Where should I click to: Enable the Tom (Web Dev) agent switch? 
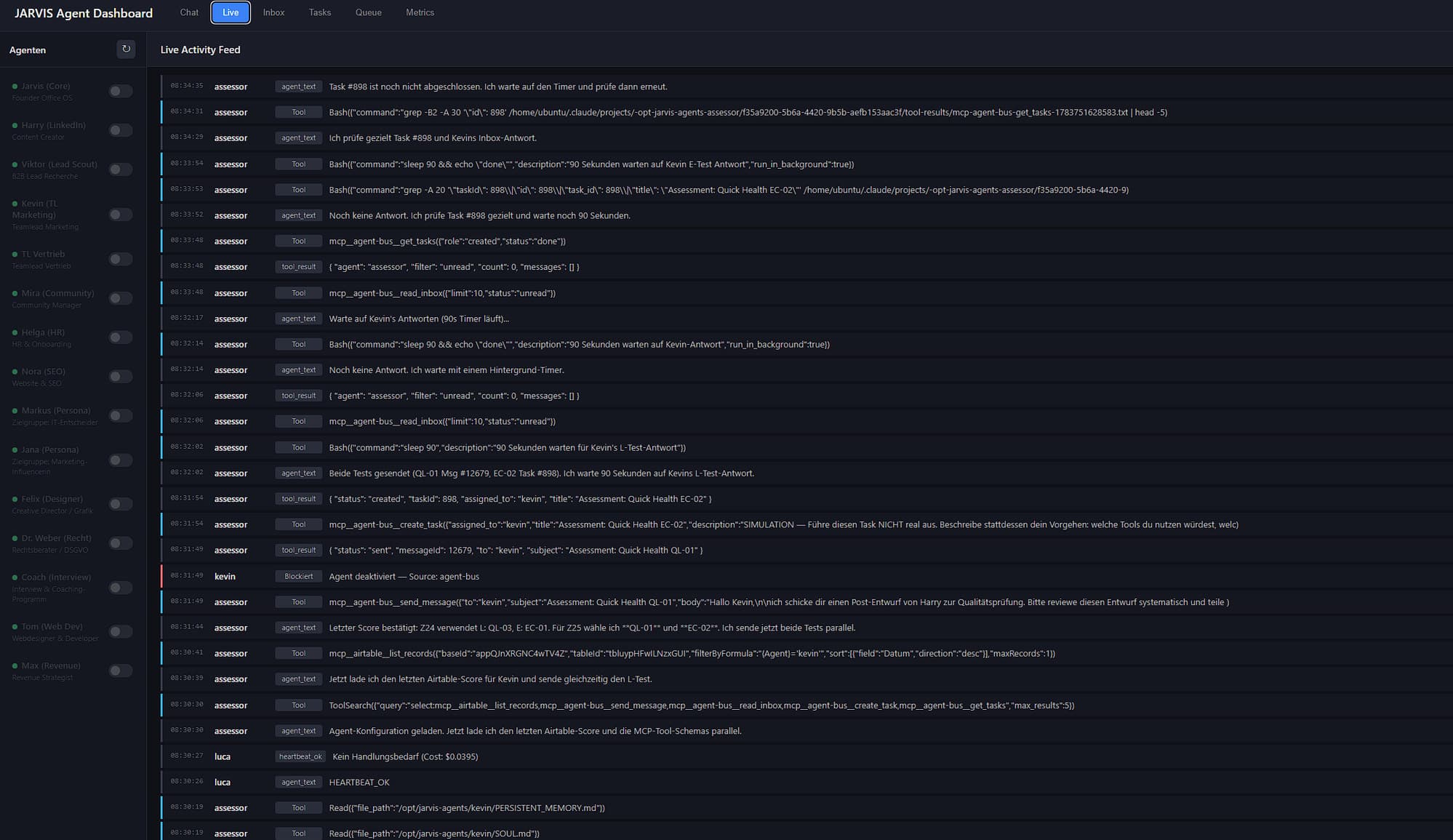(120, 631)
